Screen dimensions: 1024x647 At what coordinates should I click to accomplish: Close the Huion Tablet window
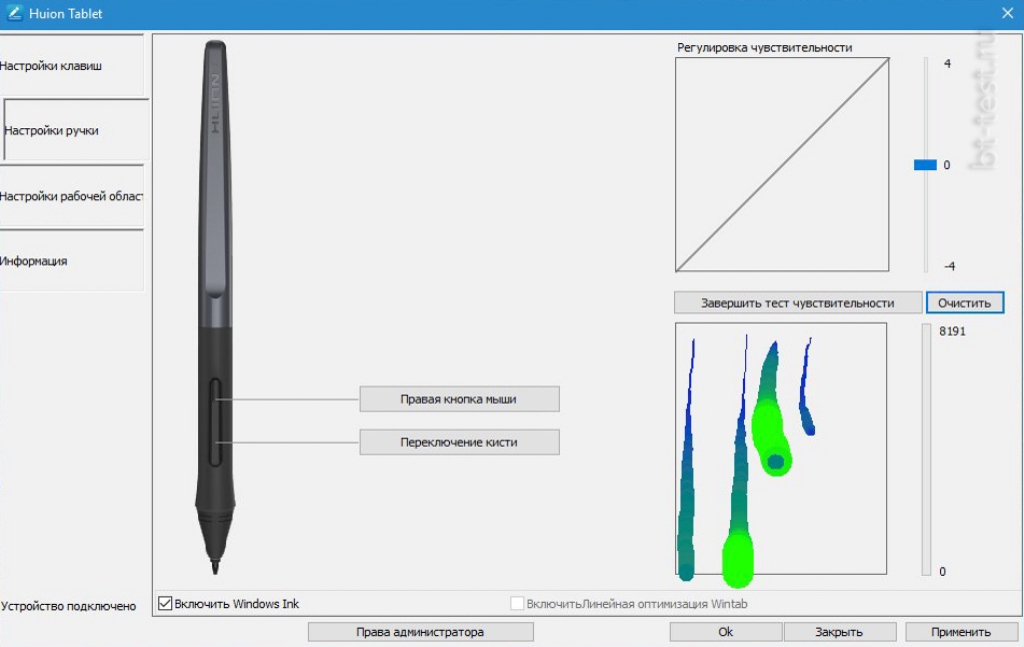pyautogui.click(x=1007, y=13)
